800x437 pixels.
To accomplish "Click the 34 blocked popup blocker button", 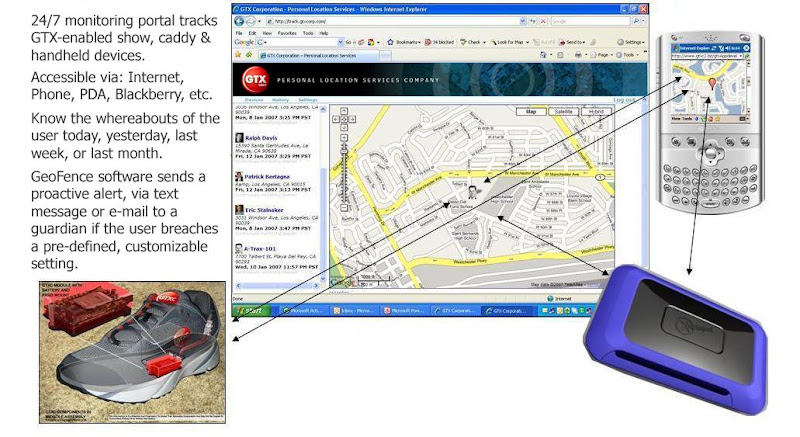I will pos(439,42).
